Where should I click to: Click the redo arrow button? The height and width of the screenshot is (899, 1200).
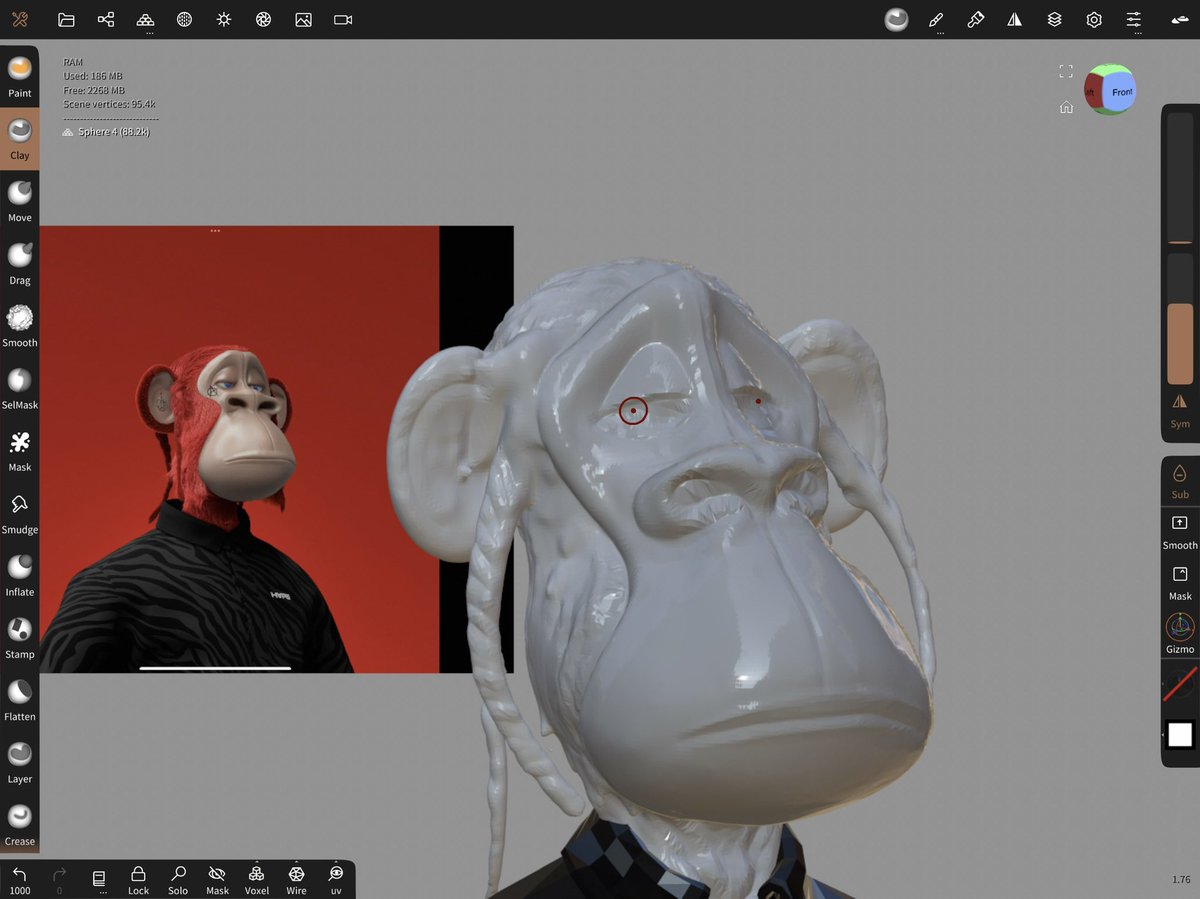click(59, 880)
